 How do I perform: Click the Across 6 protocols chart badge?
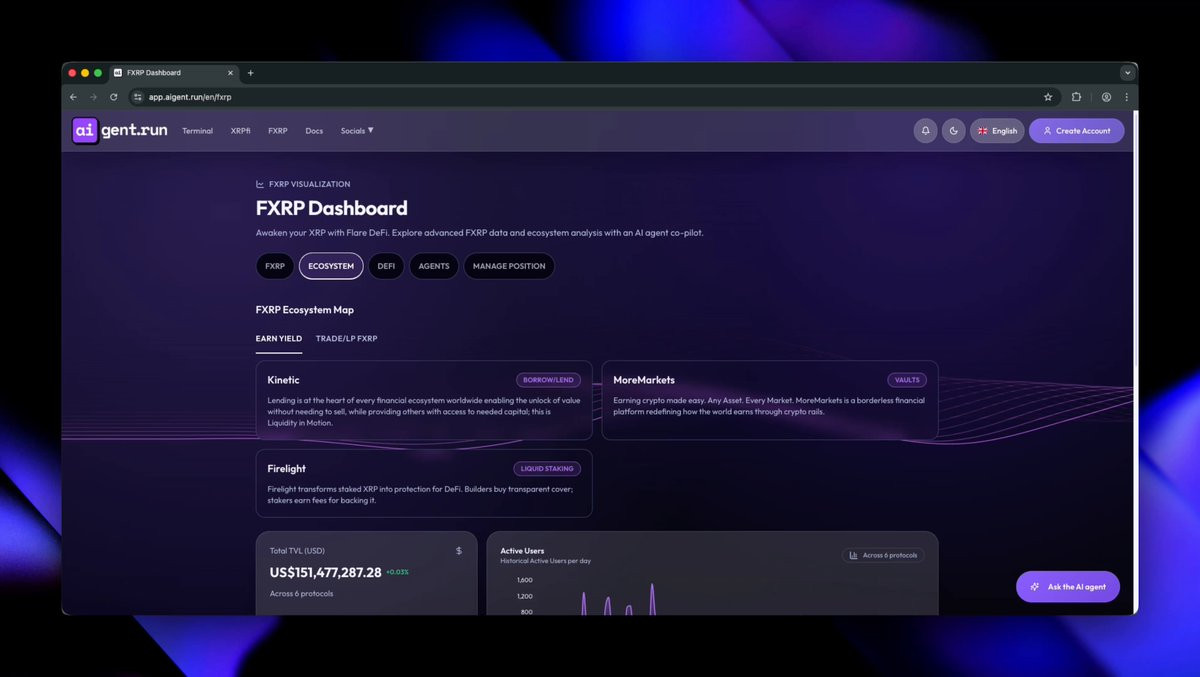pyautogui.click(x=883, y=555)
